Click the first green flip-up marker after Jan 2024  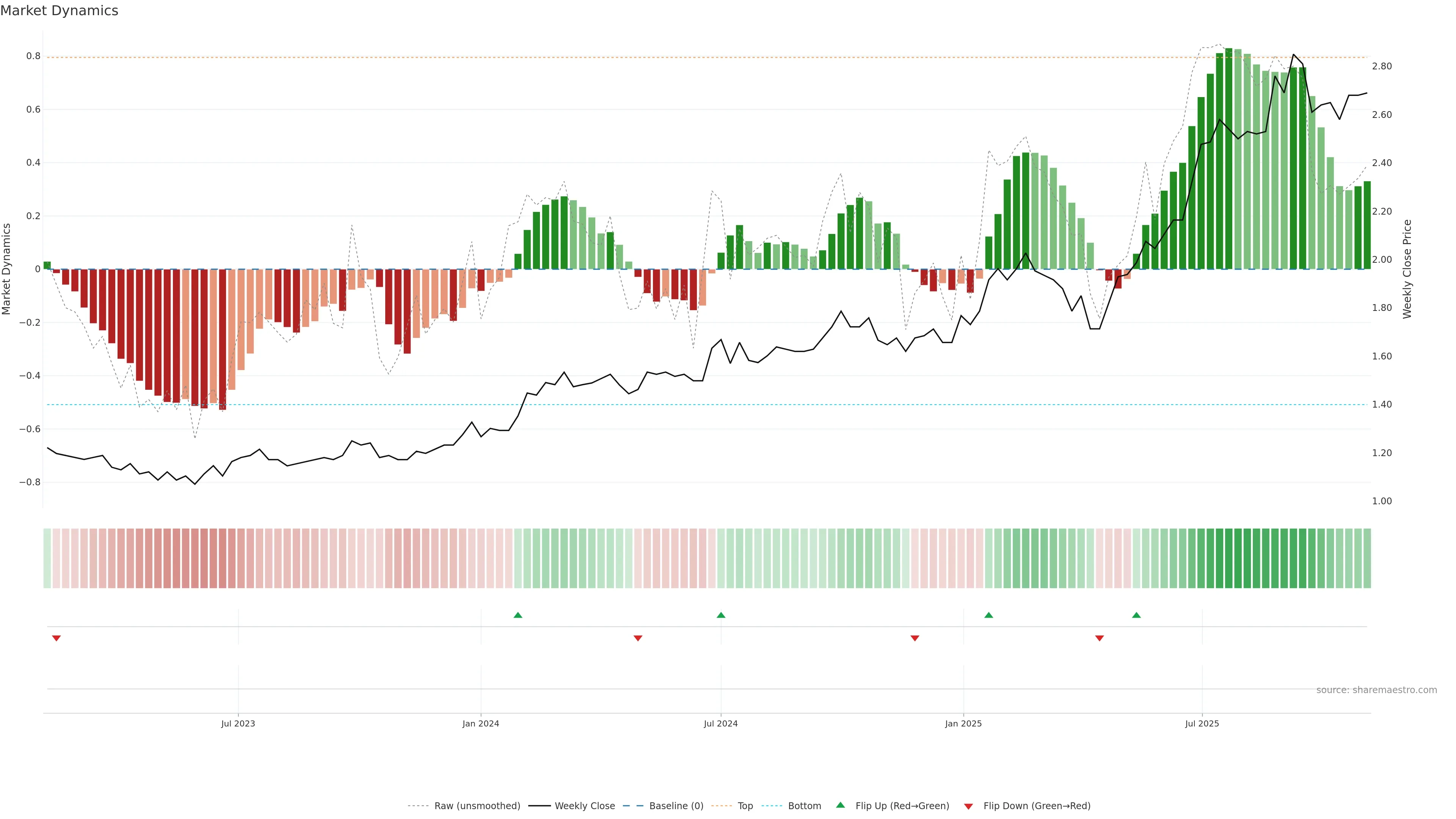pos(518,615)
